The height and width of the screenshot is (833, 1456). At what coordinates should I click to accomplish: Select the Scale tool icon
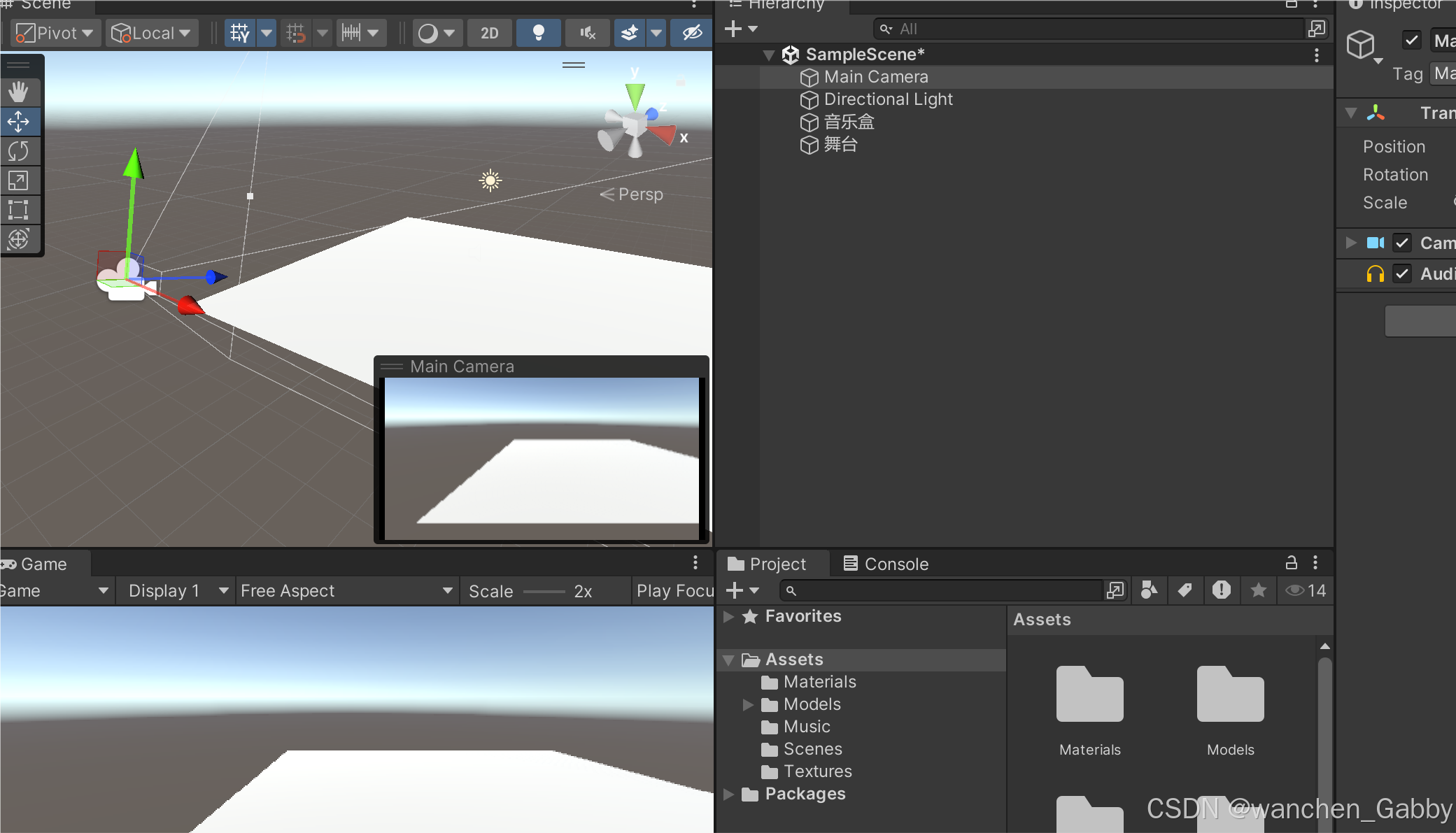pyautogui.click(x=22, y=180)
